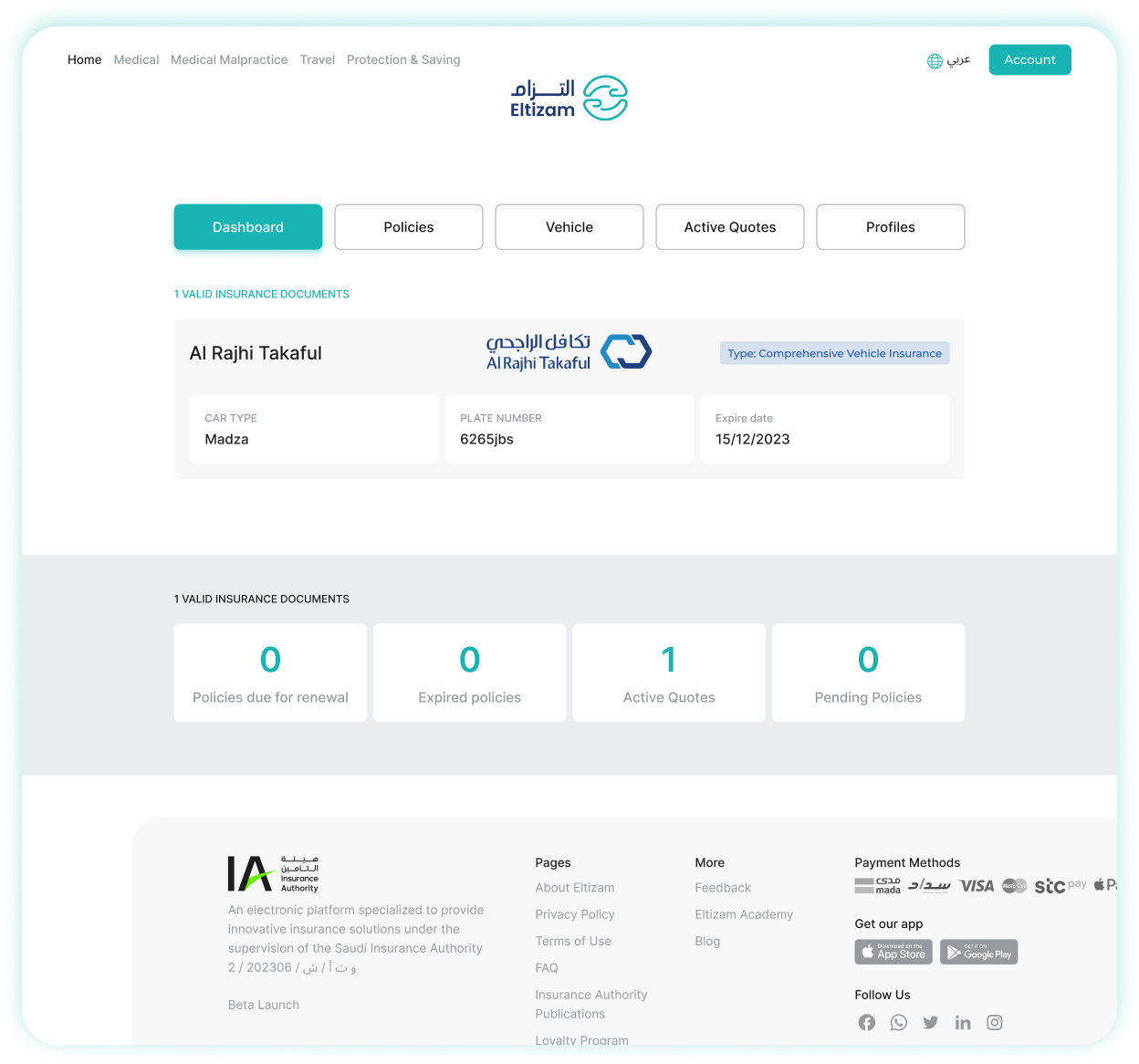Switch to the Profiles tab
The image size is (1139, 1064).
[891, 227]
